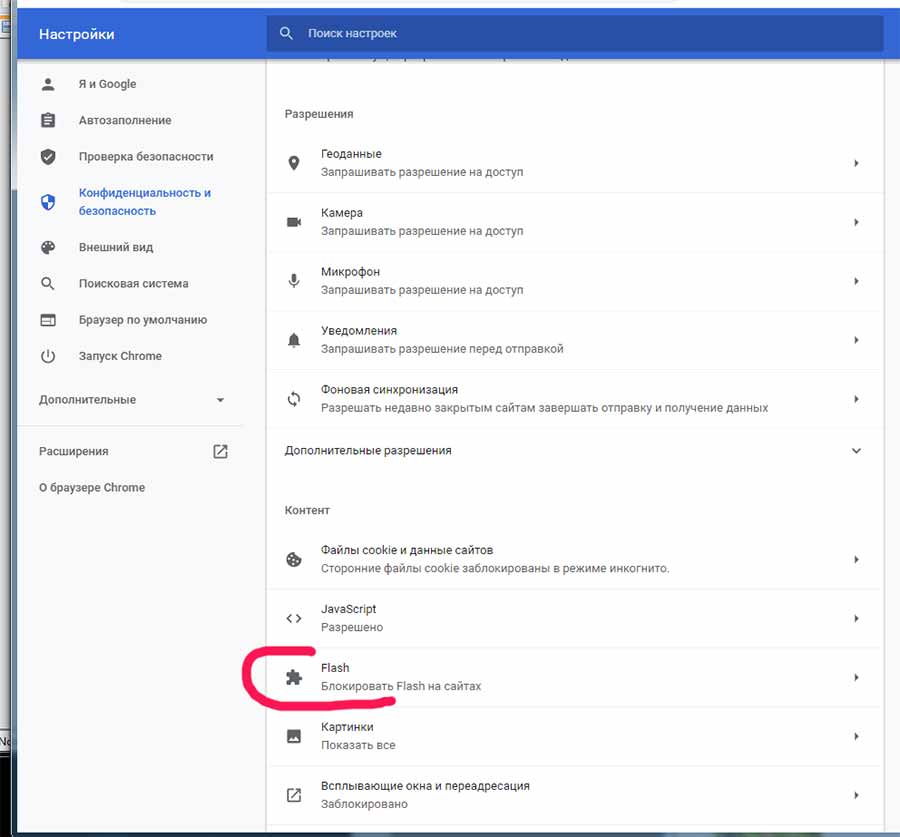Open Я и Google settings section
The width and height of the screenshot is (900, 837).
(107, 84)
